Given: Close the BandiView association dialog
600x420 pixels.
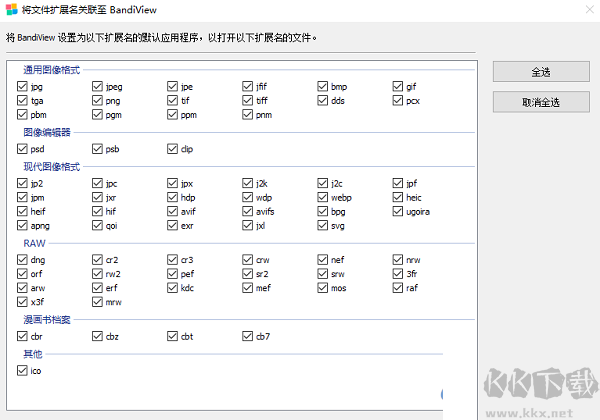Looking at the screenshot, I should [x=590, y=10].
